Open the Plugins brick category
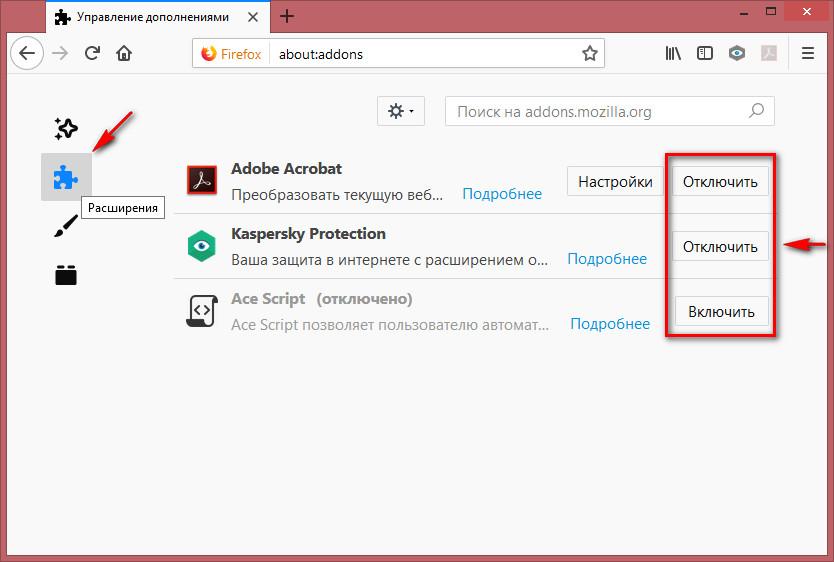The image size is (834, 562). 66,275
